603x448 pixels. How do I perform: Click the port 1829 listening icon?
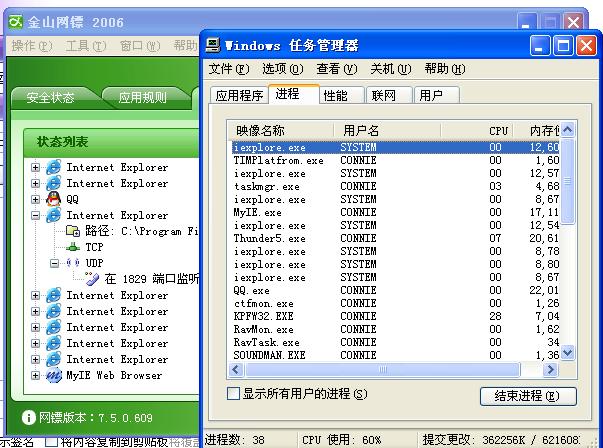92,279
